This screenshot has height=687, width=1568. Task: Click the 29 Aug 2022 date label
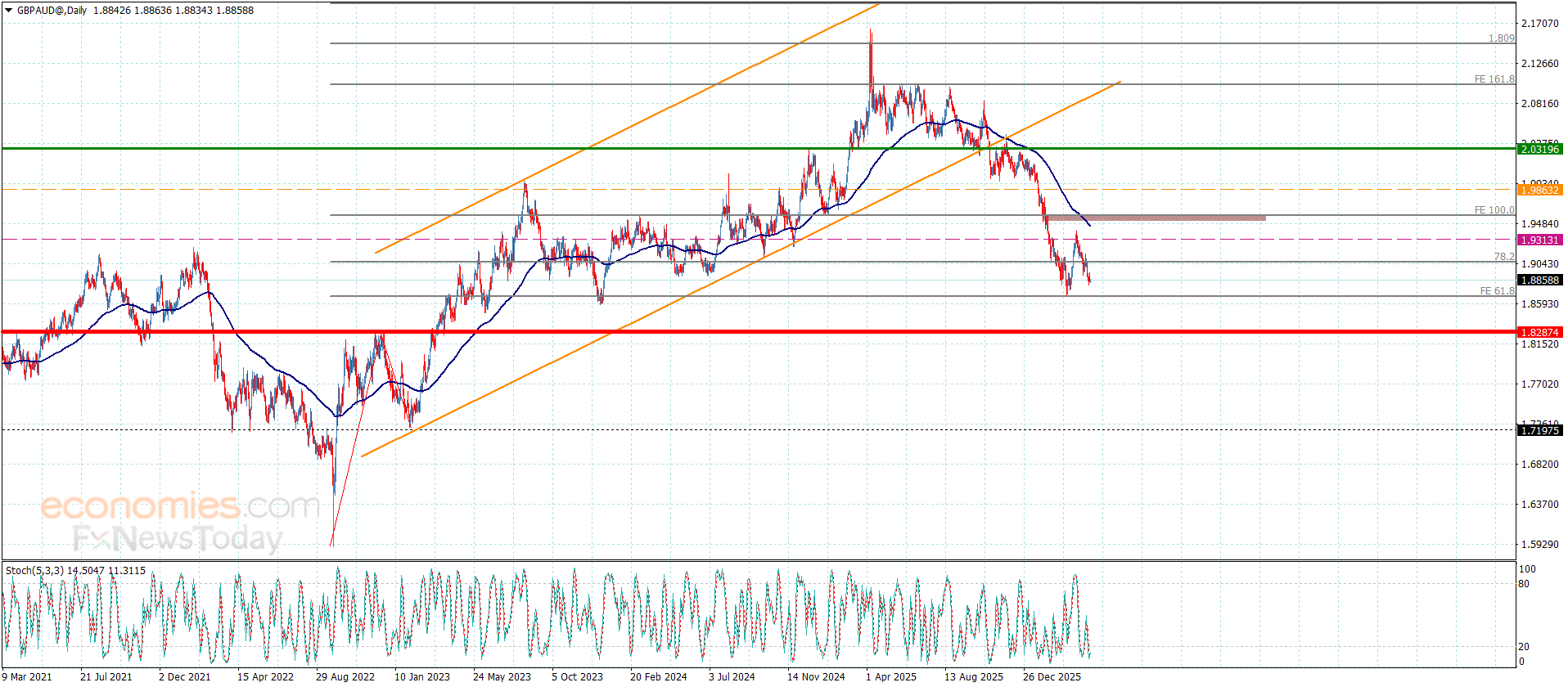tap(345, 676)
